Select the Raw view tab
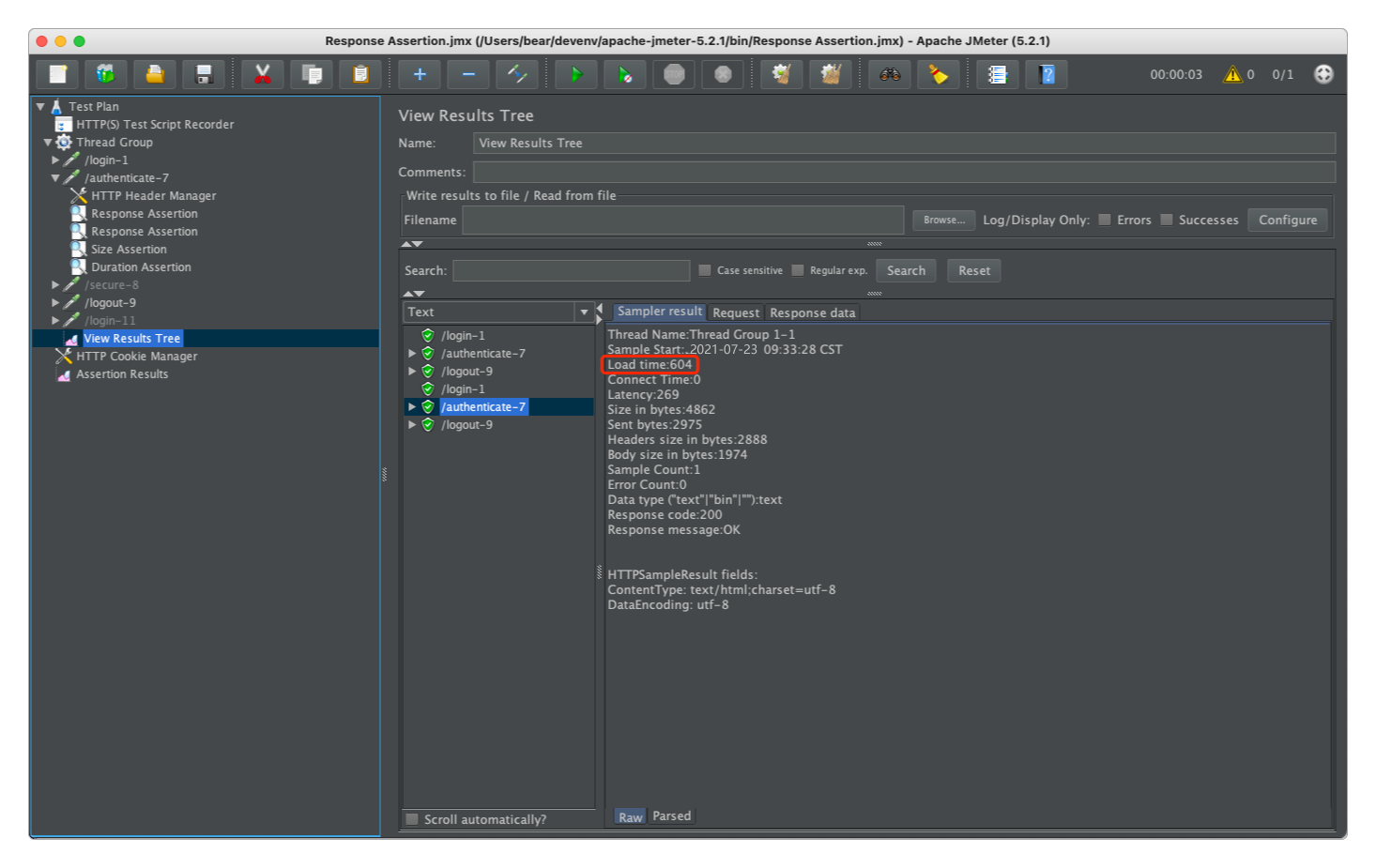The height and width of the screenshot is (868, 1376). pyautogui.click(x=631, y=817)
